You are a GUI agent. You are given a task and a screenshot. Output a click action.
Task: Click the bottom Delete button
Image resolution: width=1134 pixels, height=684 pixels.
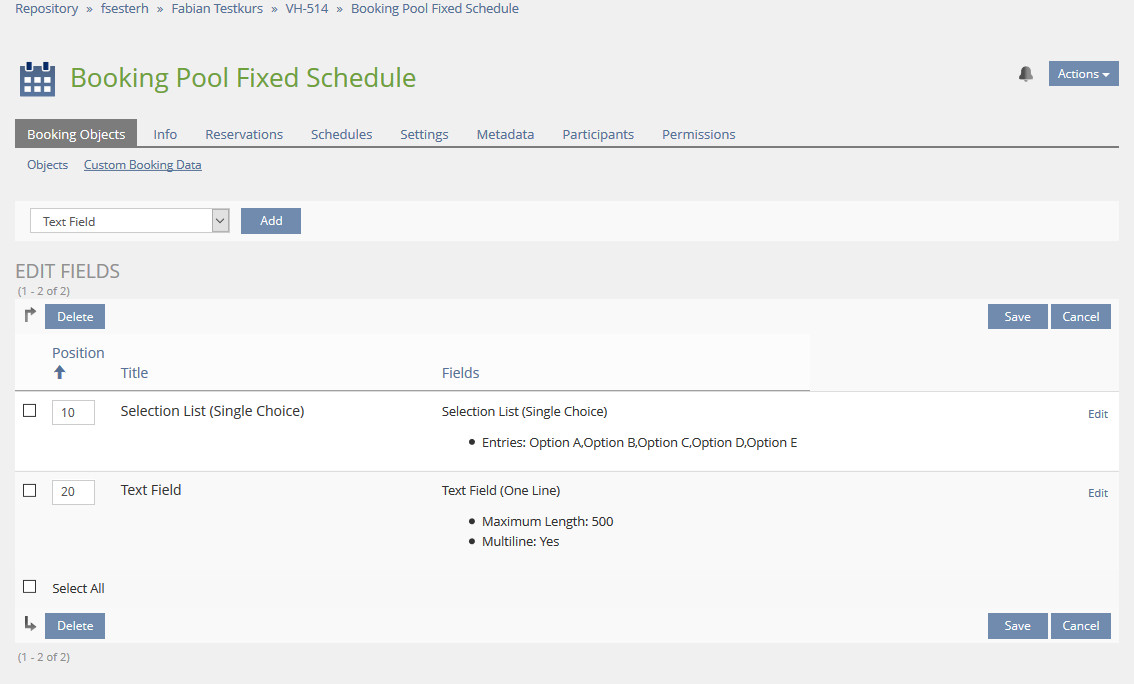point(74,625)
